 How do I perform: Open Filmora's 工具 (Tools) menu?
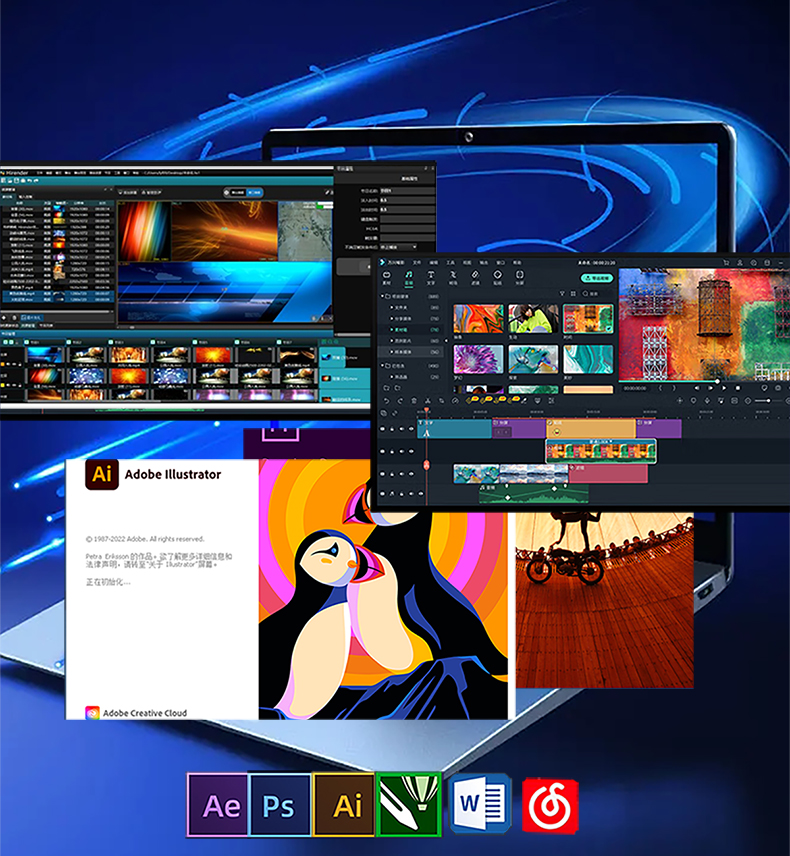[450, 263]
